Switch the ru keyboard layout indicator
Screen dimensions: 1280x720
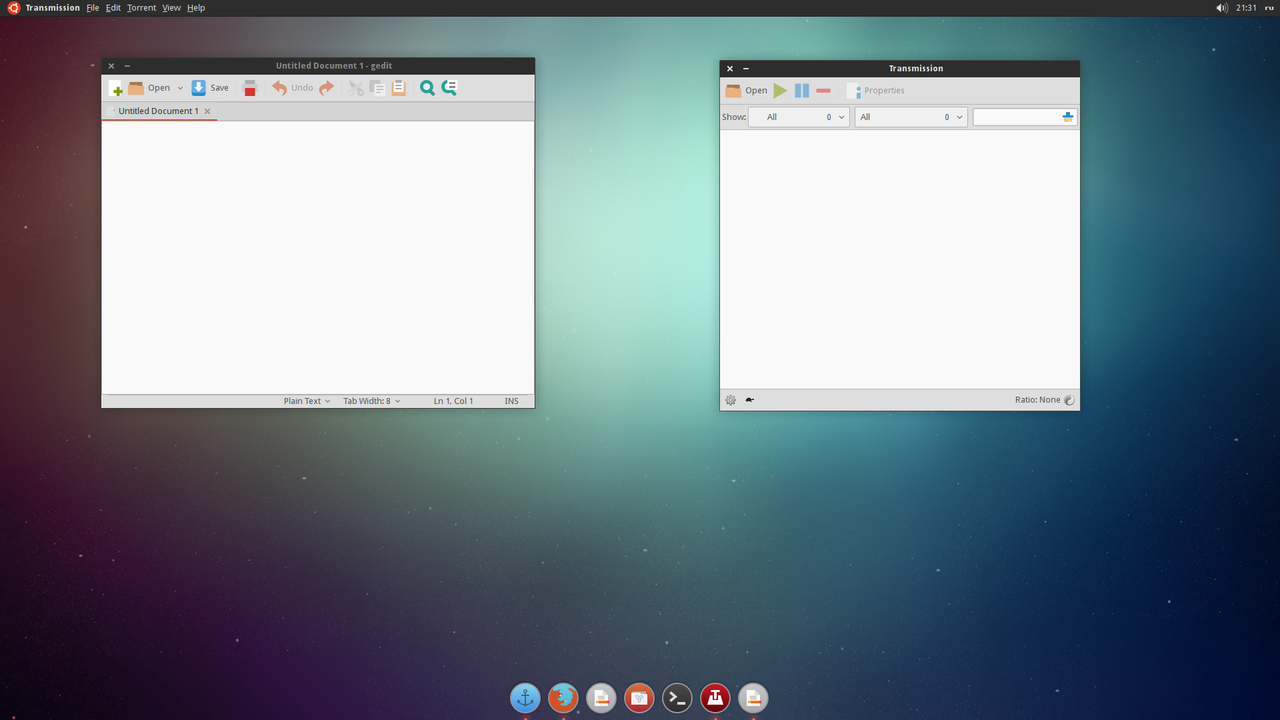1269,8
